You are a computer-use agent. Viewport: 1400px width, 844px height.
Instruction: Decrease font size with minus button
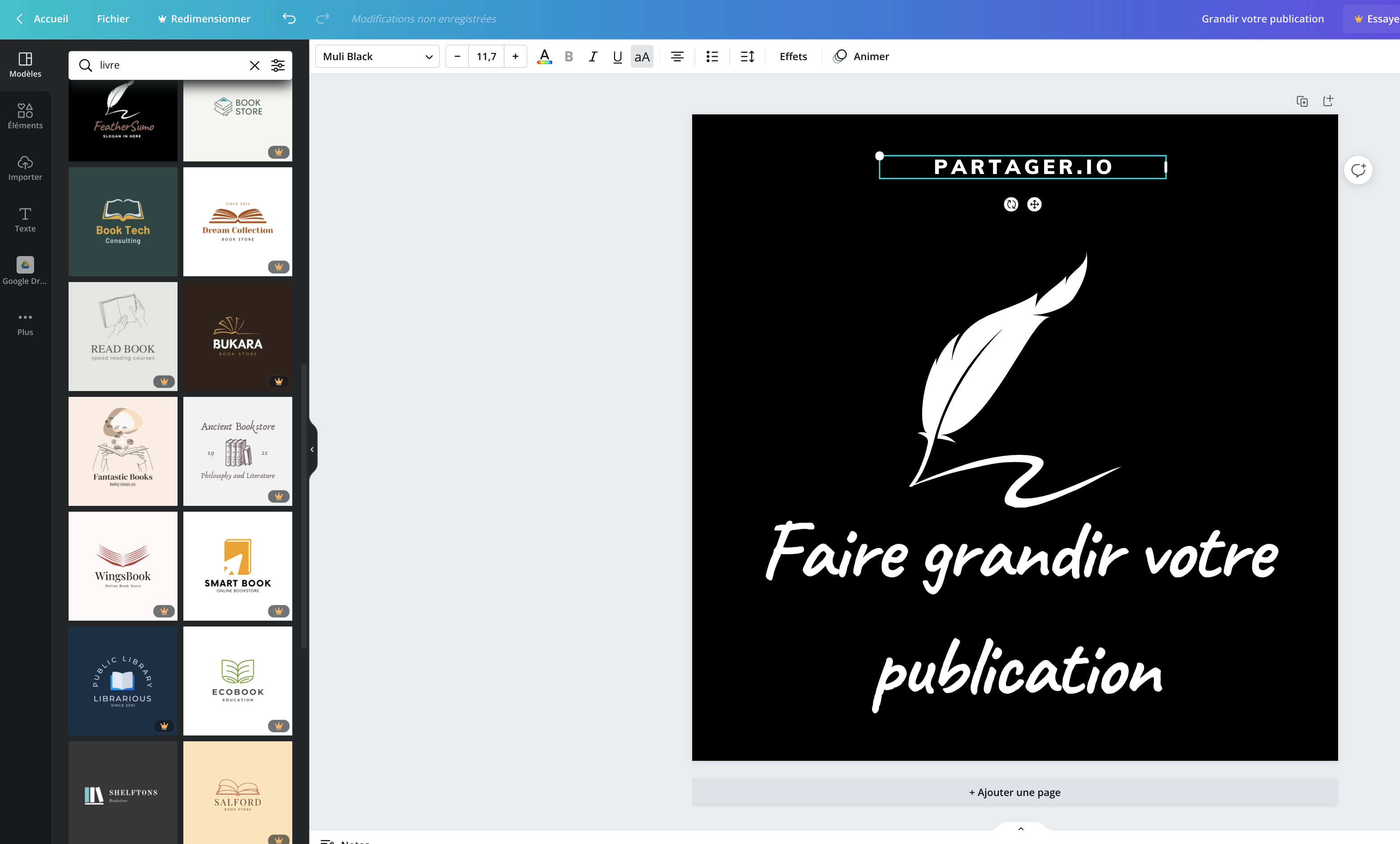click(457, 56)
